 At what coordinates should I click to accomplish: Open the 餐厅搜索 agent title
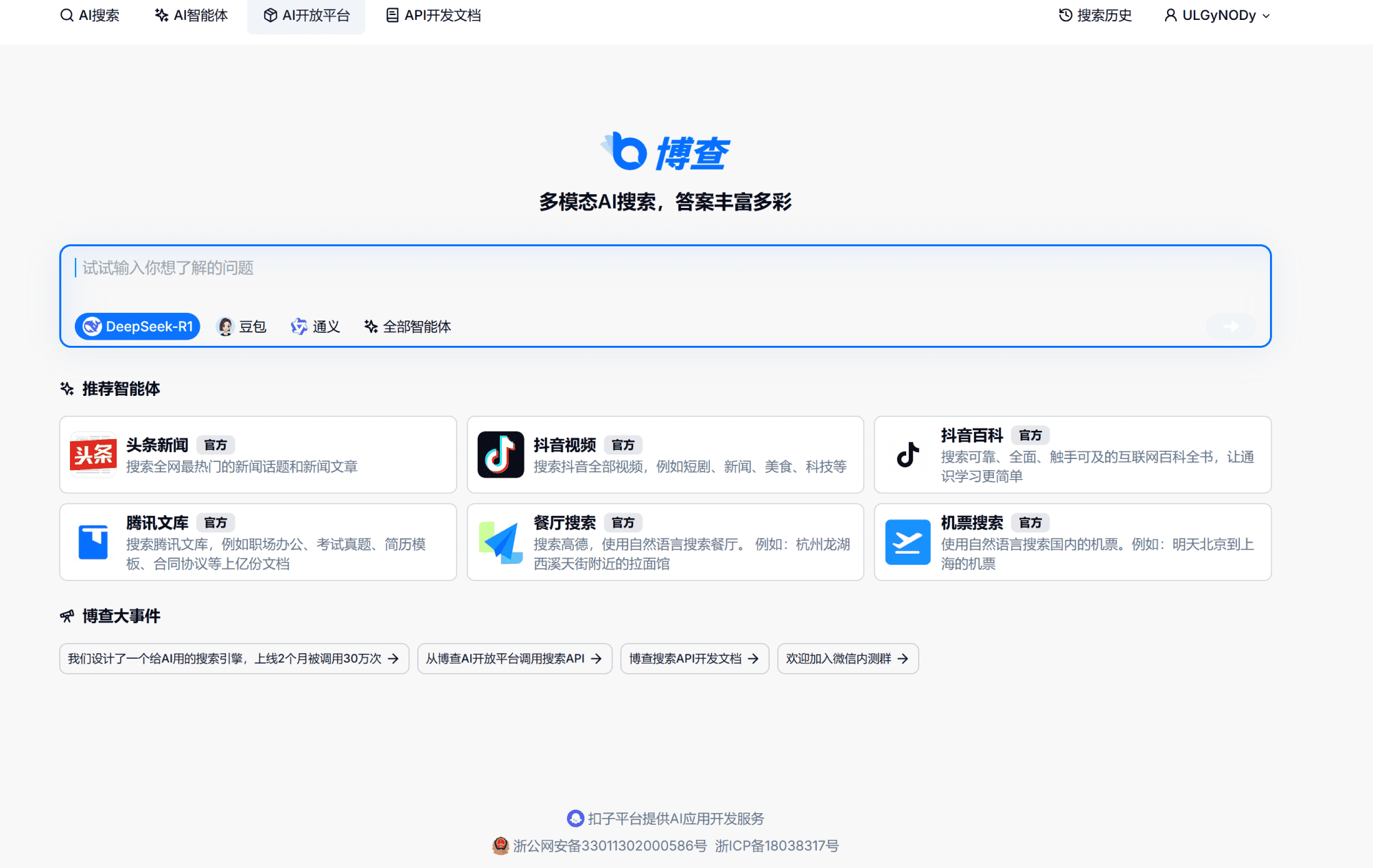click(x=565, y=522)
